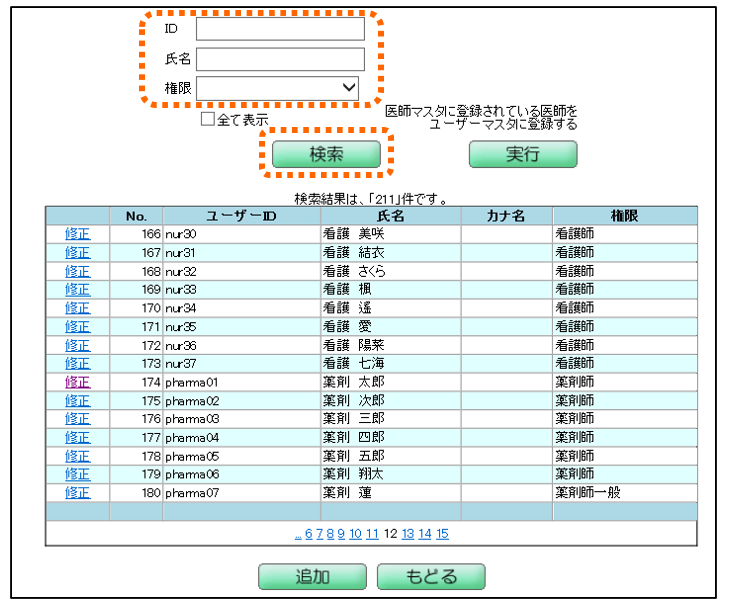Open 修正 for user pharma04
The image size is (731, 605).
coord(77,438)
